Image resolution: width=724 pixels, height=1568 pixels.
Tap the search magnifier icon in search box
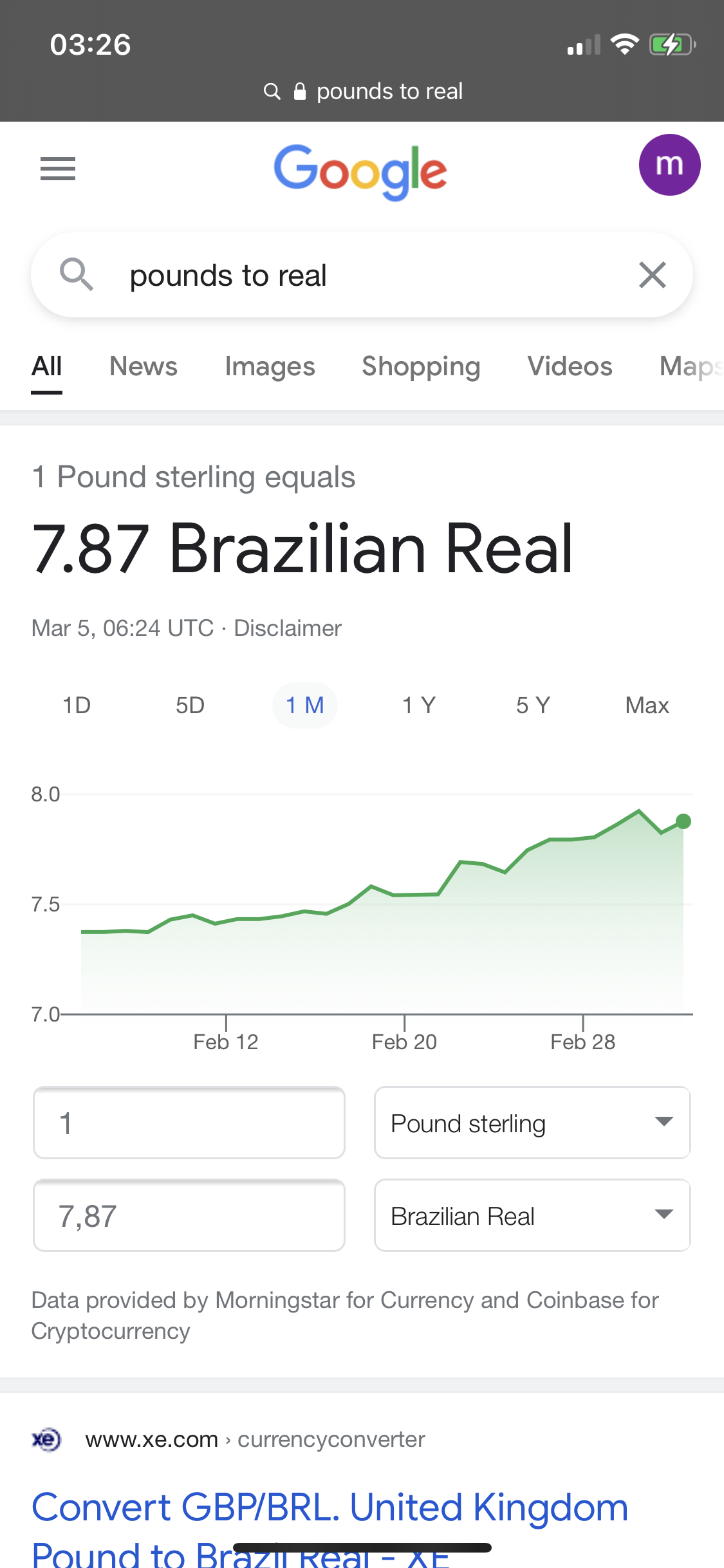(77, 275)
